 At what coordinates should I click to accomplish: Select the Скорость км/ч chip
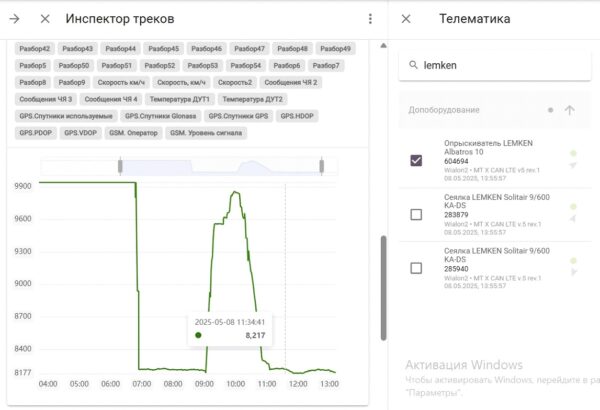tap(120, 82)
